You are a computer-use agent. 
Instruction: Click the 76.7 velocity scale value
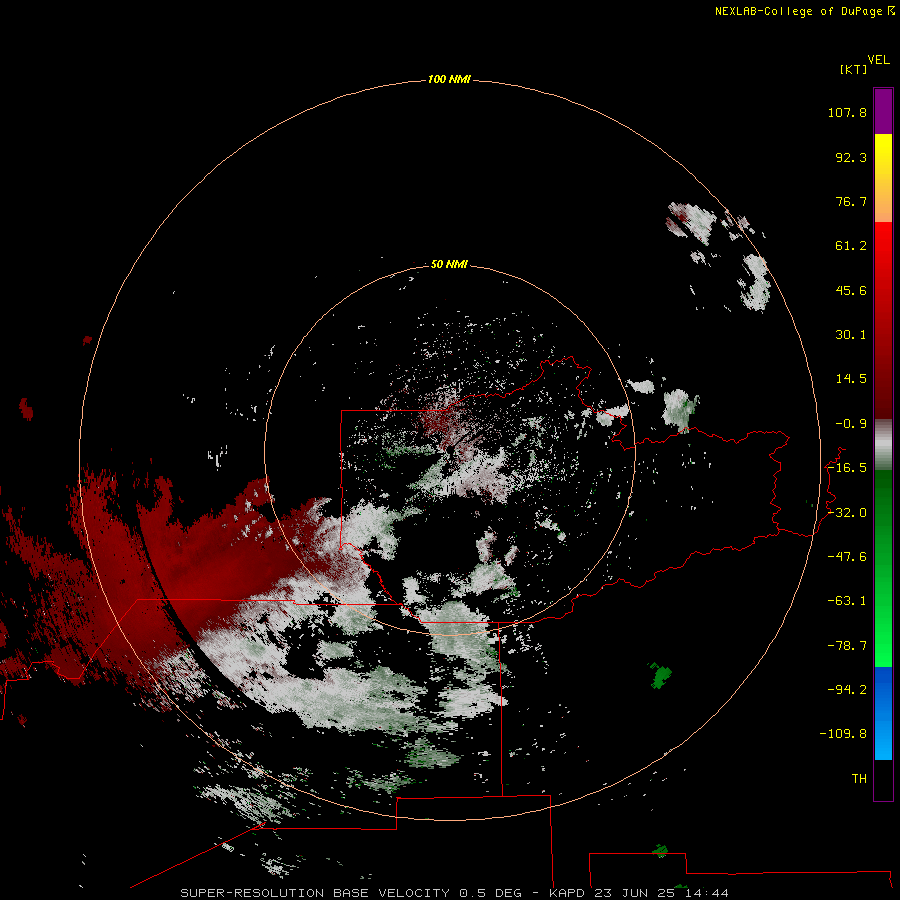(851, 201)
